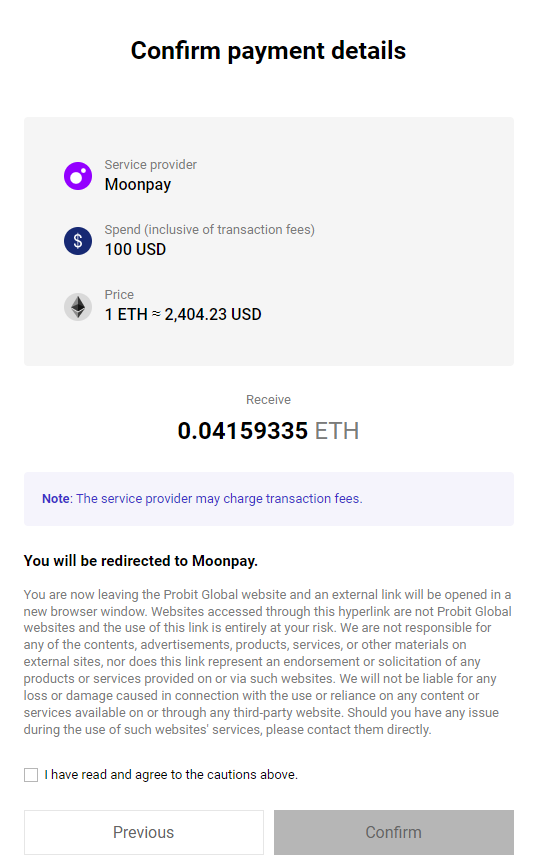Click the Service provider caption
This screenshot has width=540, height=861.
pyautogui.click(x=151, y=165)
